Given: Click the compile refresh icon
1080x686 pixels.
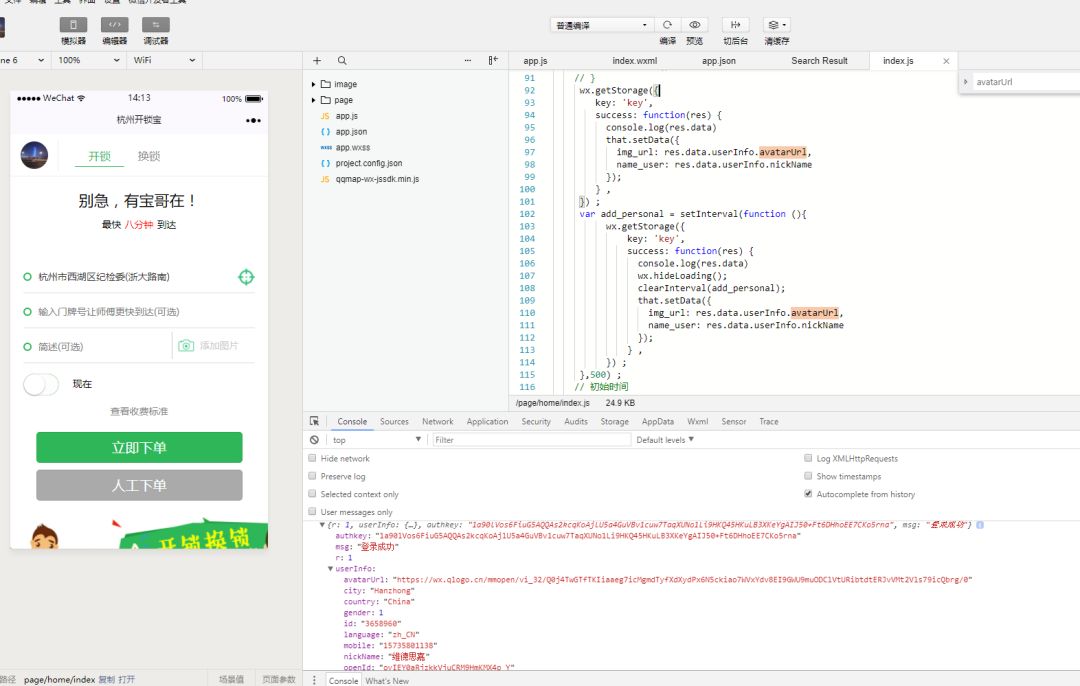Looking at the screenshot, I should [x=667, y=25].
